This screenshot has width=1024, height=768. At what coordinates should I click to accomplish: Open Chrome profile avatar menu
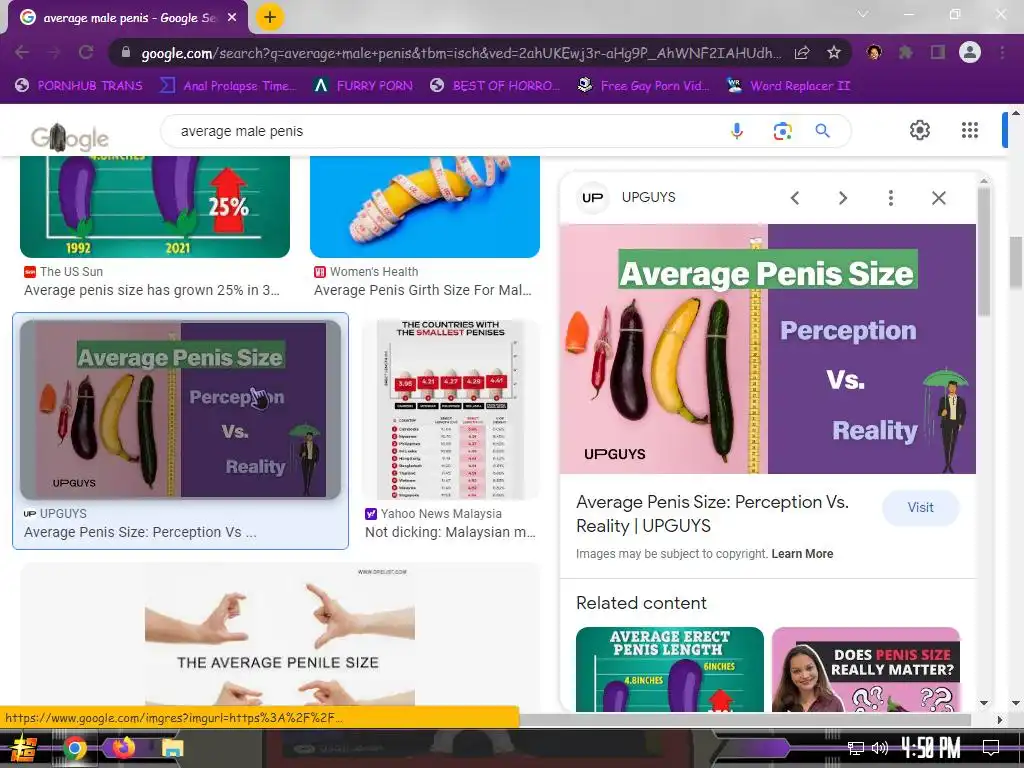pyautogui.click(x=970, y=52)
